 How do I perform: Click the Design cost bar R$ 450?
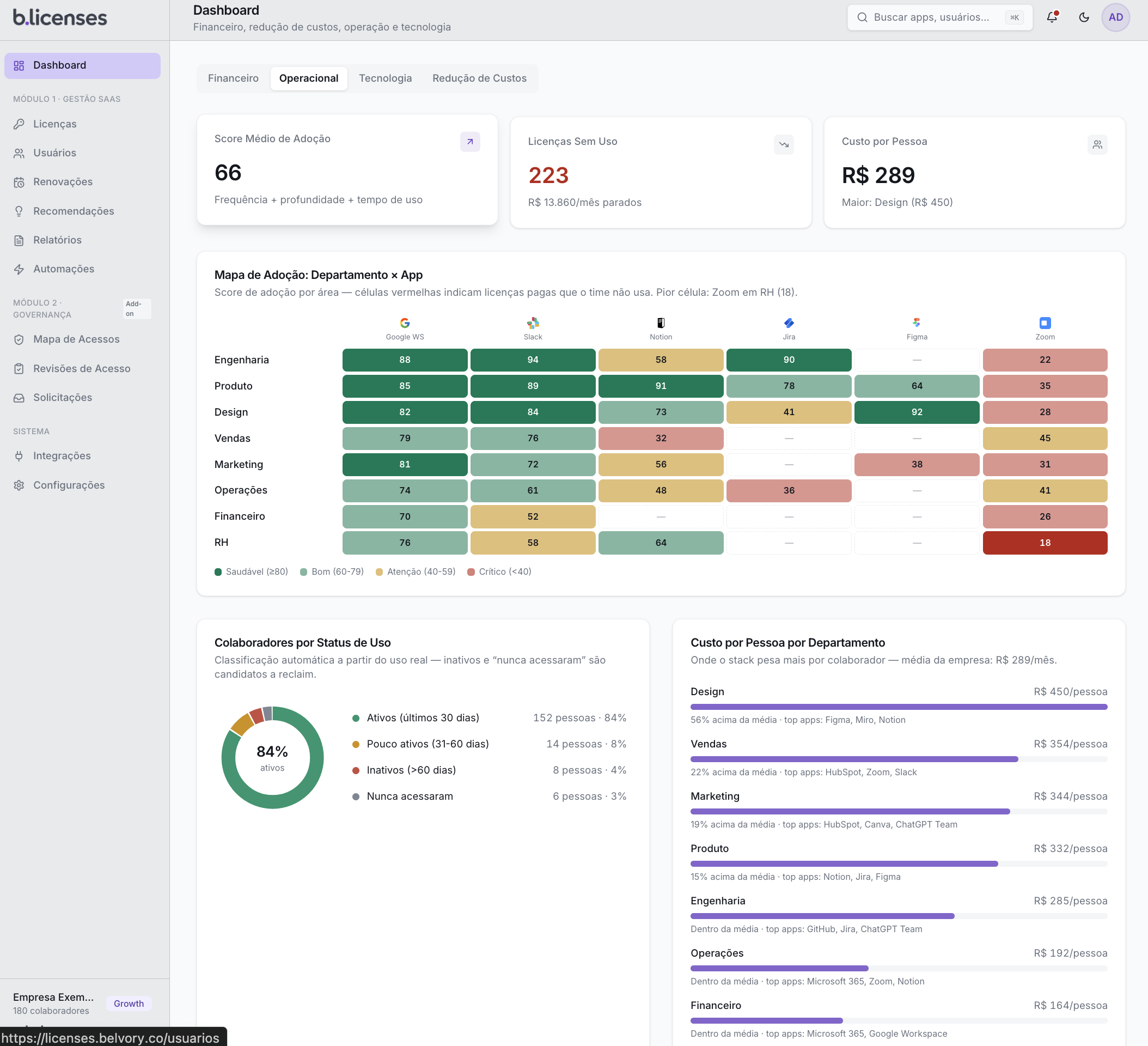pyautogui.click(x=899, y=707)
